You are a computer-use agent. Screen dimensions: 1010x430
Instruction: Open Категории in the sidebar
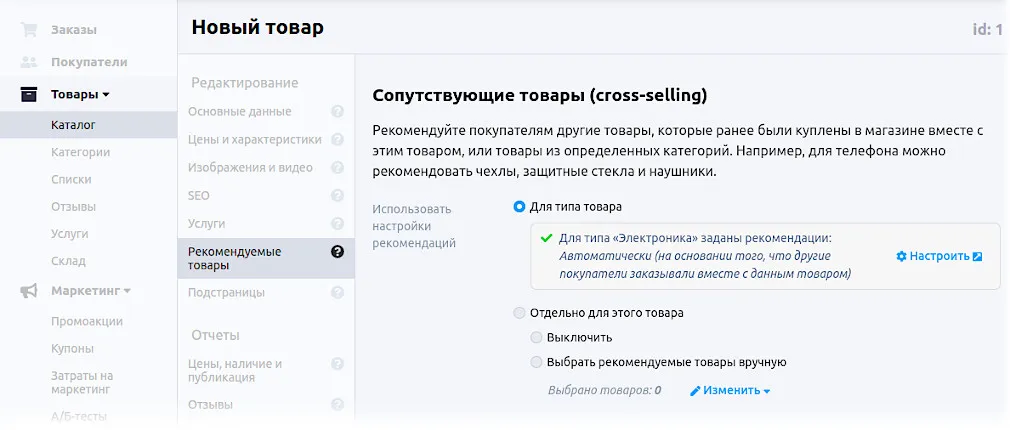80,153
